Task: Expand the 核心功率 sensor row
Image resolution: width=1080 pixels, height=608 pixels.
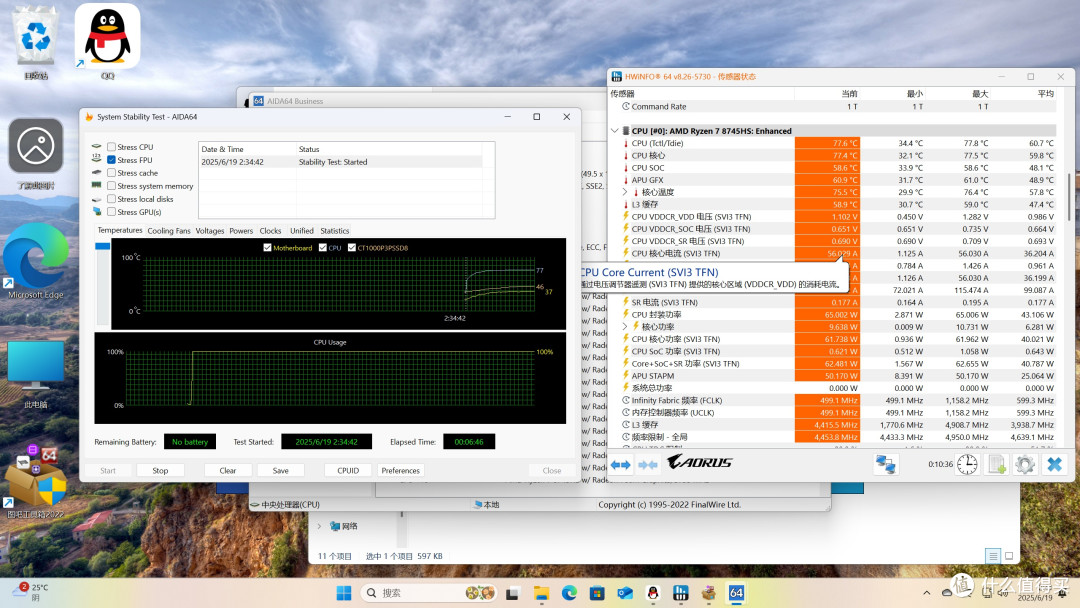Action: [625, 326]
